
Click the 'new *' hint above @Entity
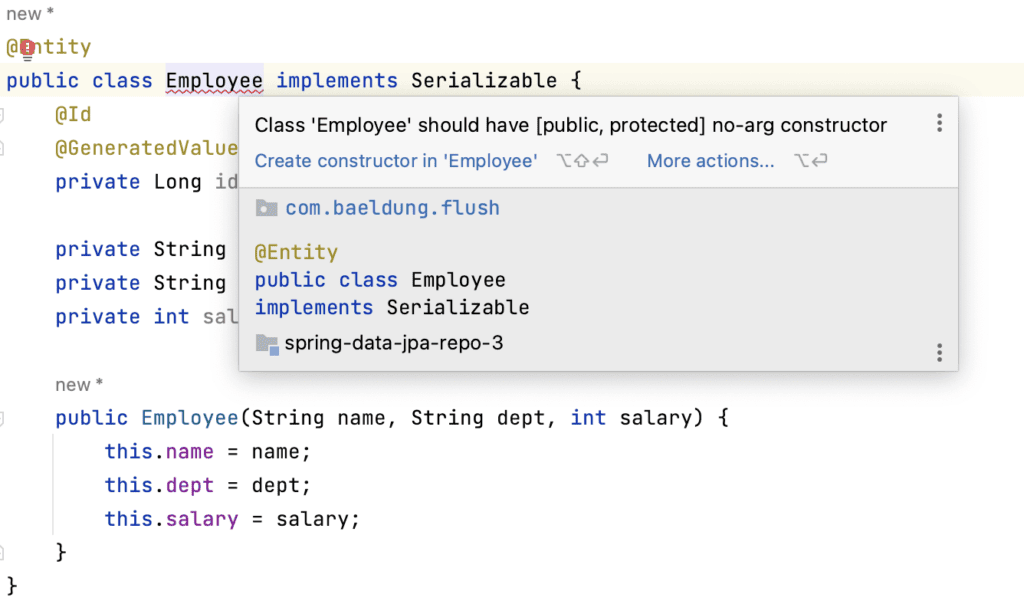point(30,14)
